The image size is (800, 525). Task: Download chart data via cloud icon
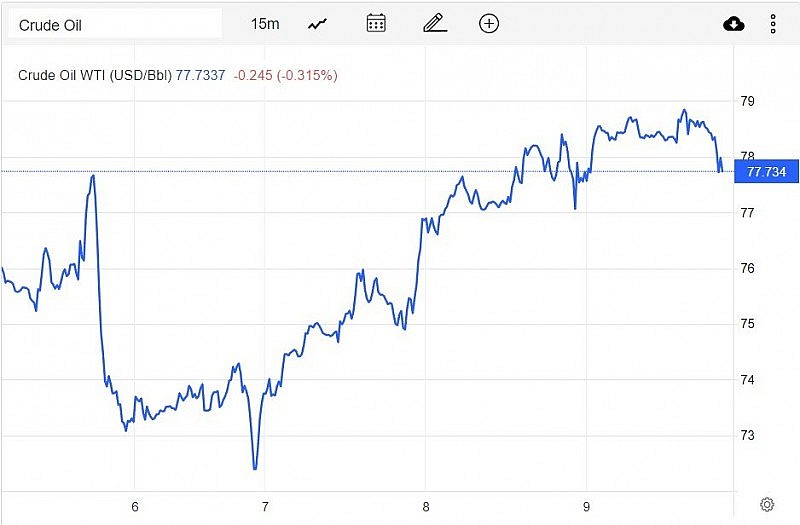734,24
